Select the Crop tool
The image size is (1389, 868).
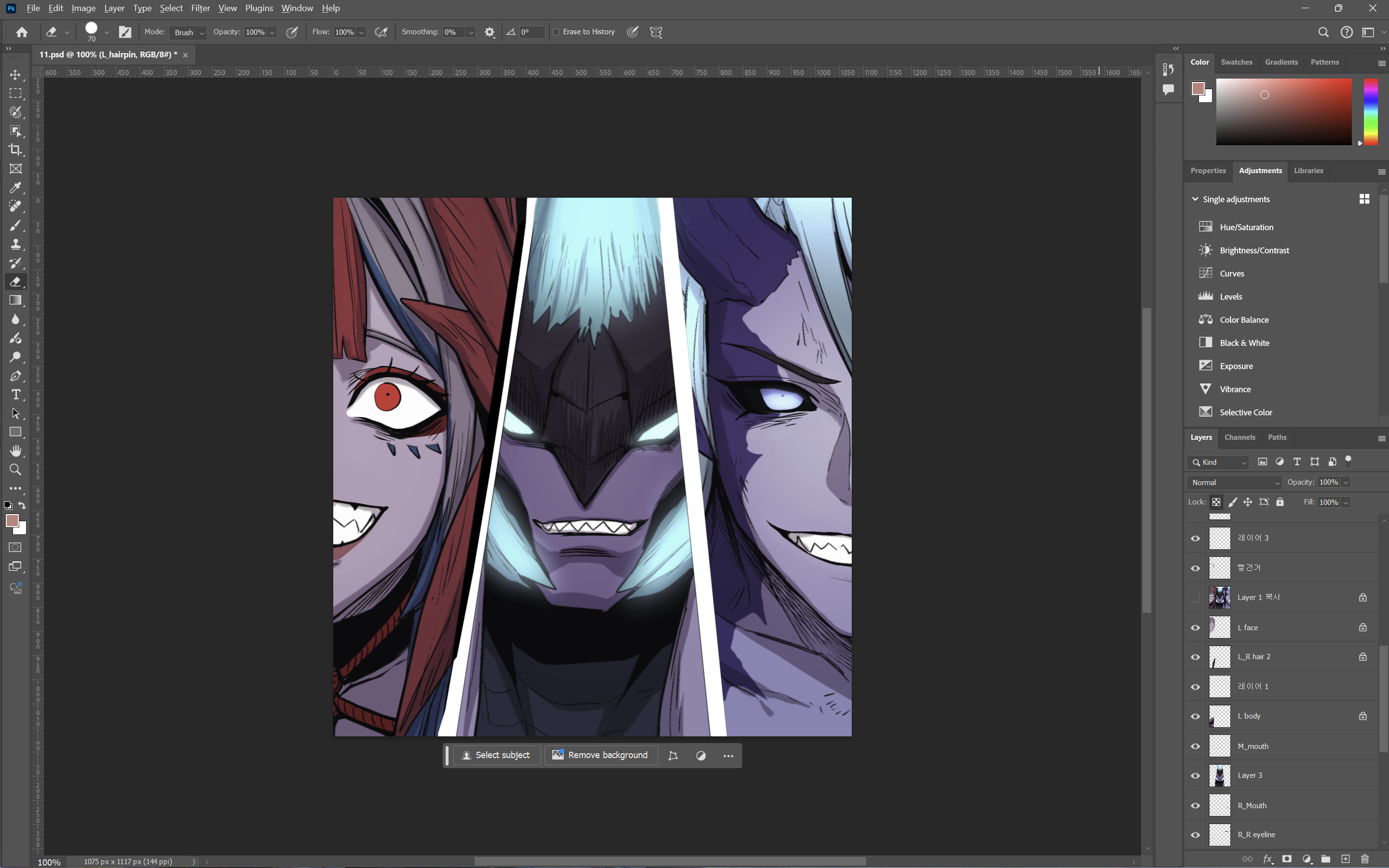point(15,150)
